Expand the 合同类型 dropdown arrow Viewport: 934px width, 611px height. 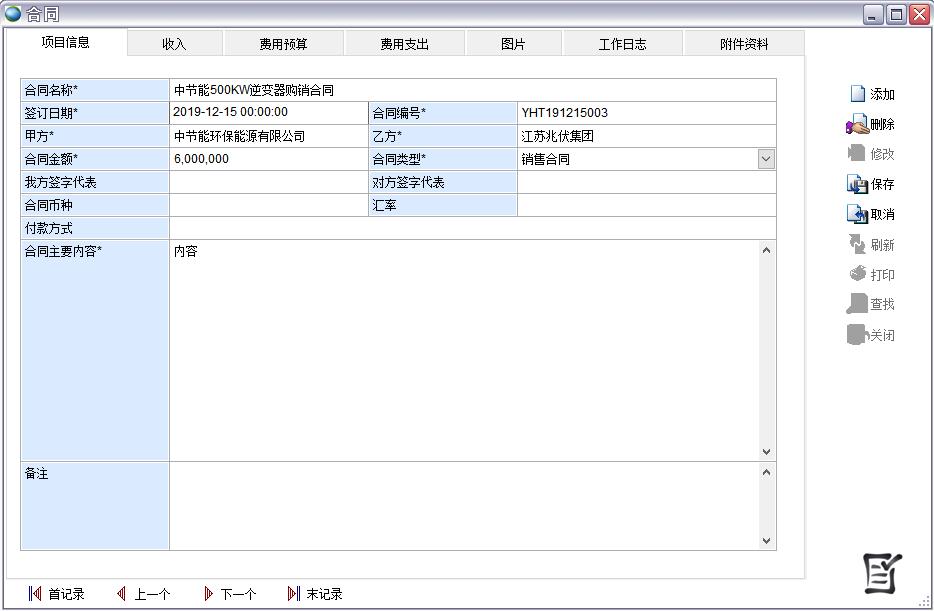[766, 159]
